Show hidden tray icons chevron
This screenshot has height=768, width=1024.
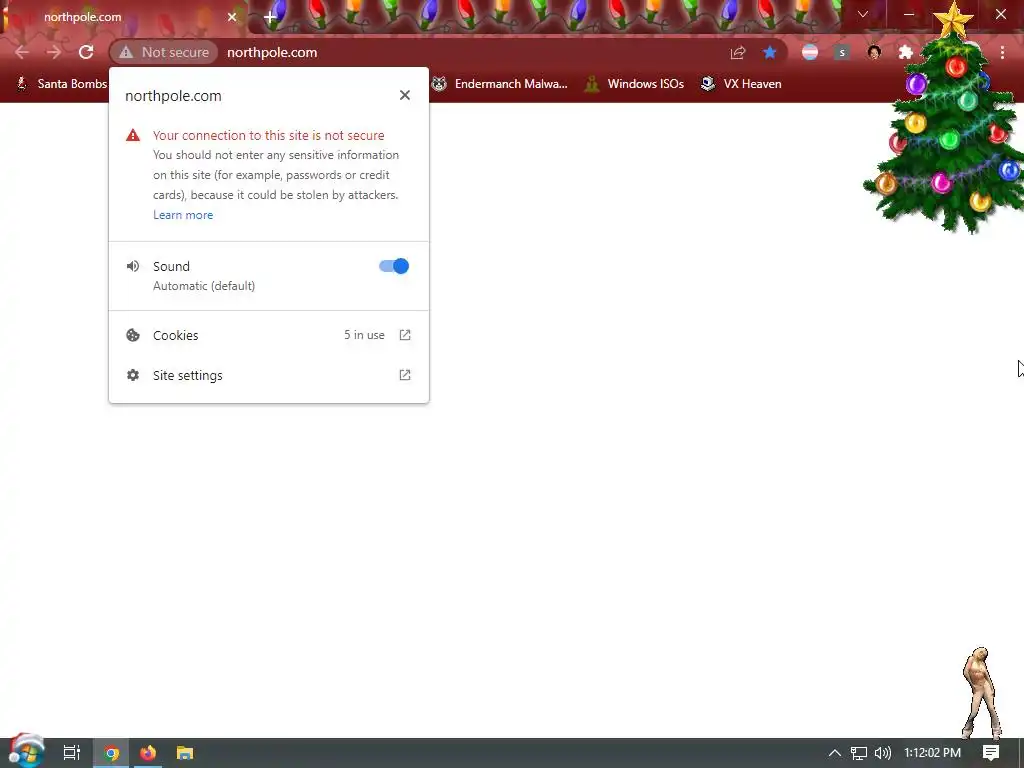[x=835, y=753]
